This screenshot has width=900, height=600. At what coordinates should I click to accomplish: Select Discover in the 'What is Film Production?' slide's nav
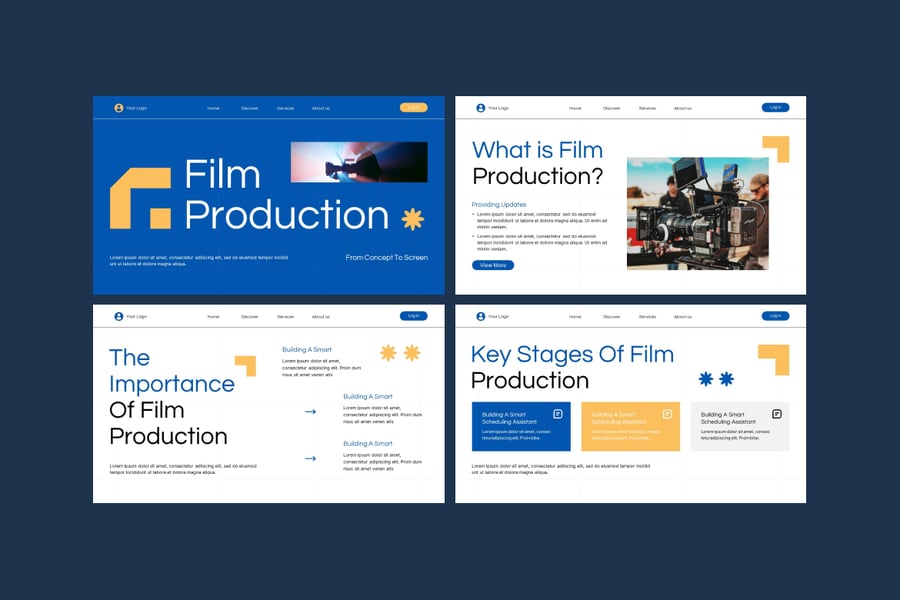point(611,108)
